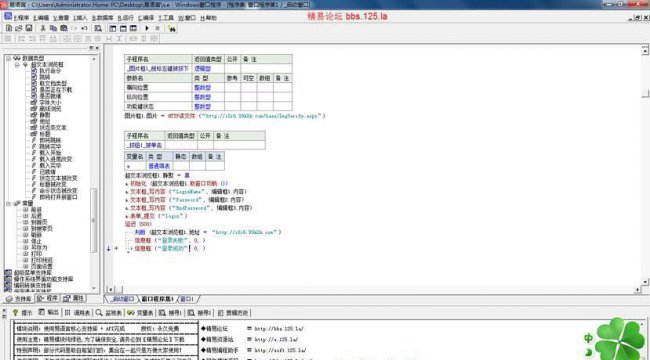The height and width of the screenshot is (360, 650).
Task: Switch to the 属性 panel tab
Action: tap(74, 299)
